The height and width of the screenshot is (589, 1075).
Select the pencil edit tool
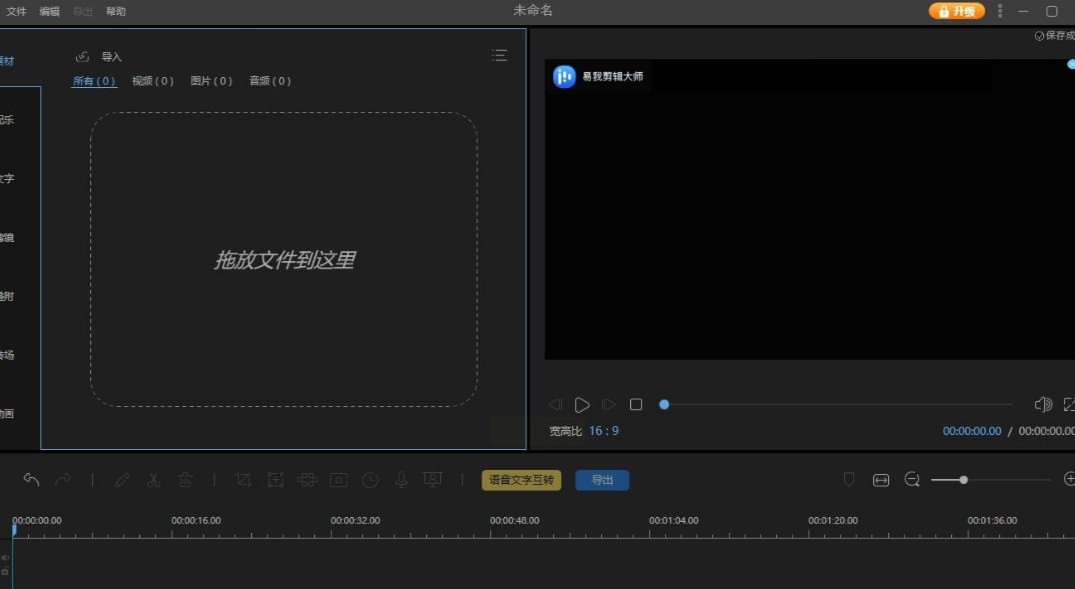point(122,480)
